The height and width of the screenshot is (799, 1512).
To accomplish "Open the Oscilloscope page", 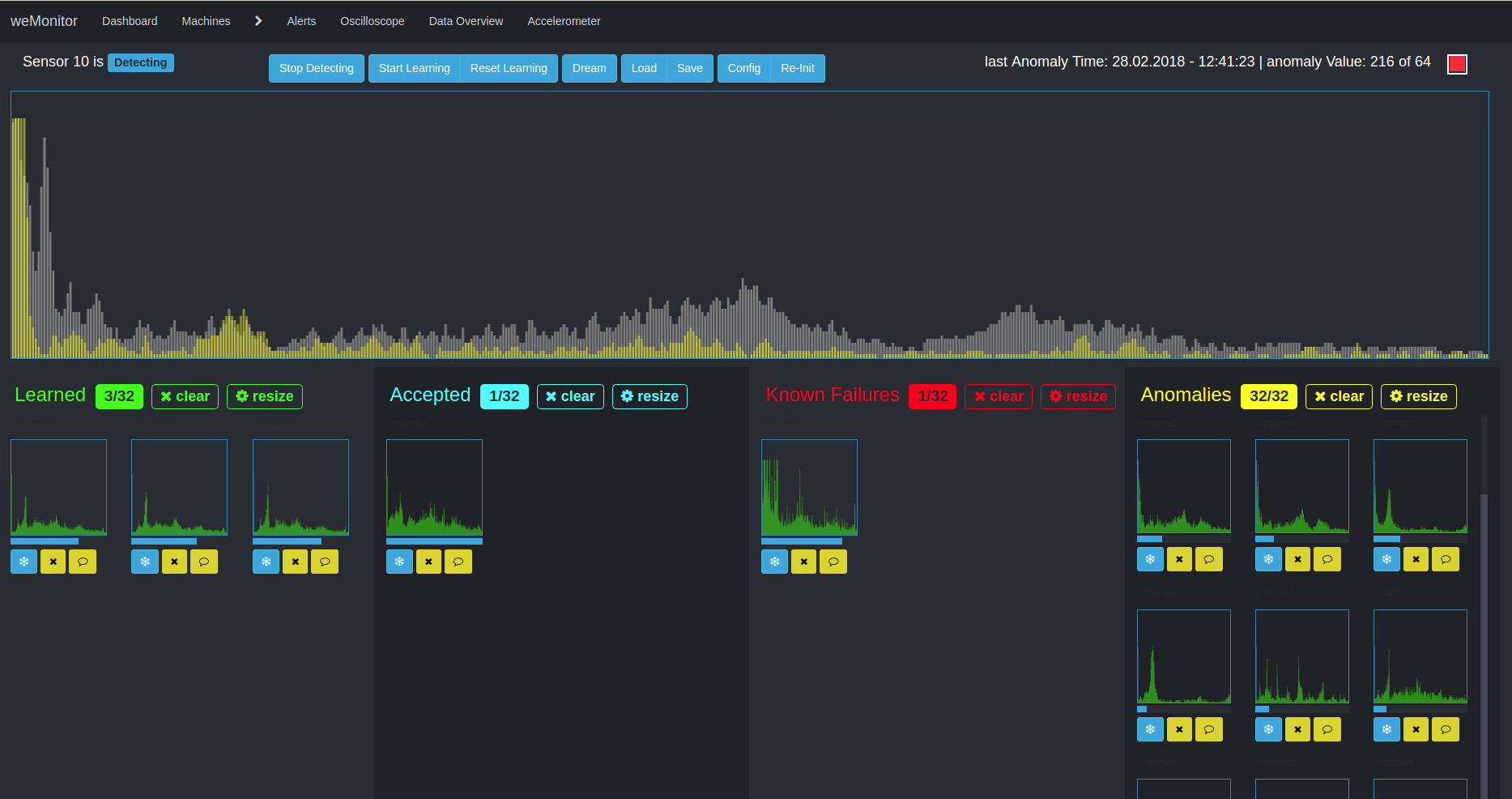I will click(373, 21).
